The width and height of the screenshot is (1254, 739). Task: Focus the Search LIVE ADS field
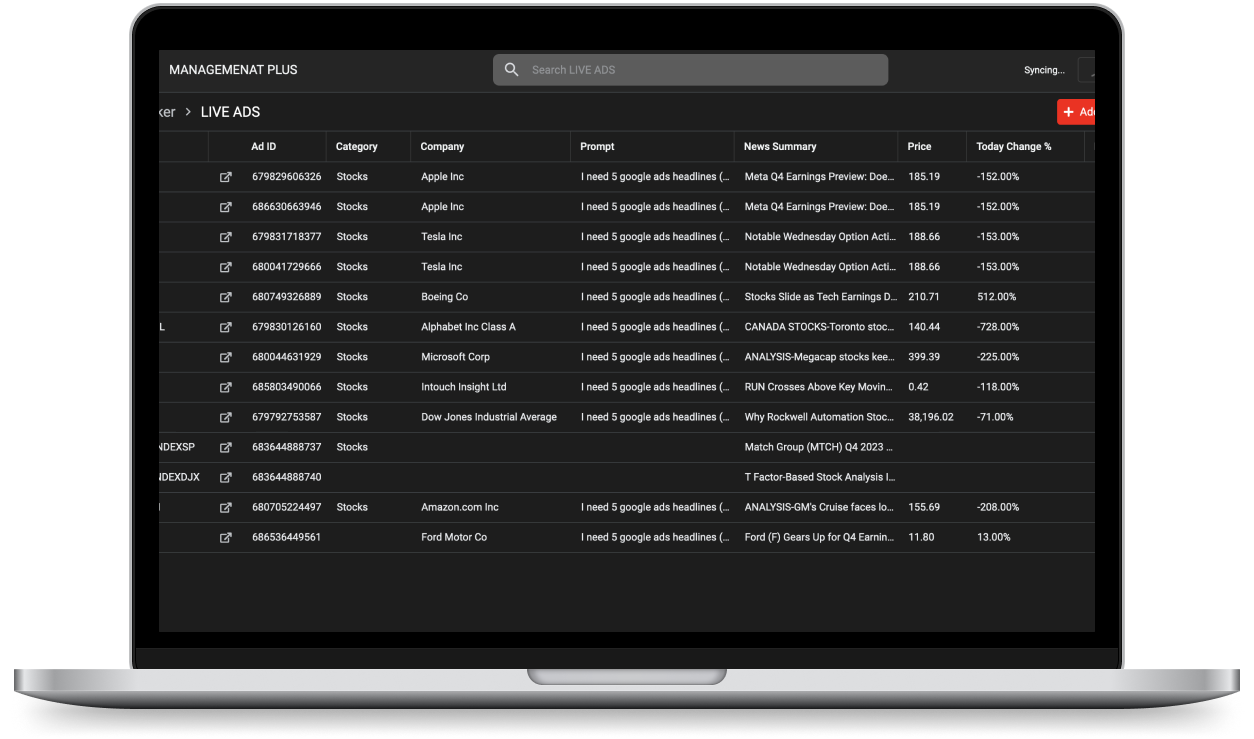point(690,70)
